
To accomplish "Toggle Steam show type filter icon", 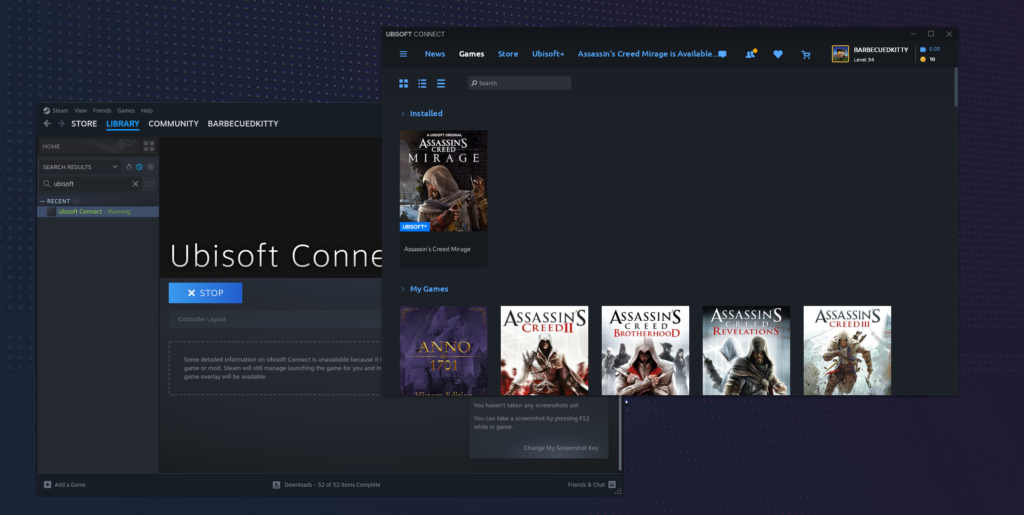I will [129, 167].
